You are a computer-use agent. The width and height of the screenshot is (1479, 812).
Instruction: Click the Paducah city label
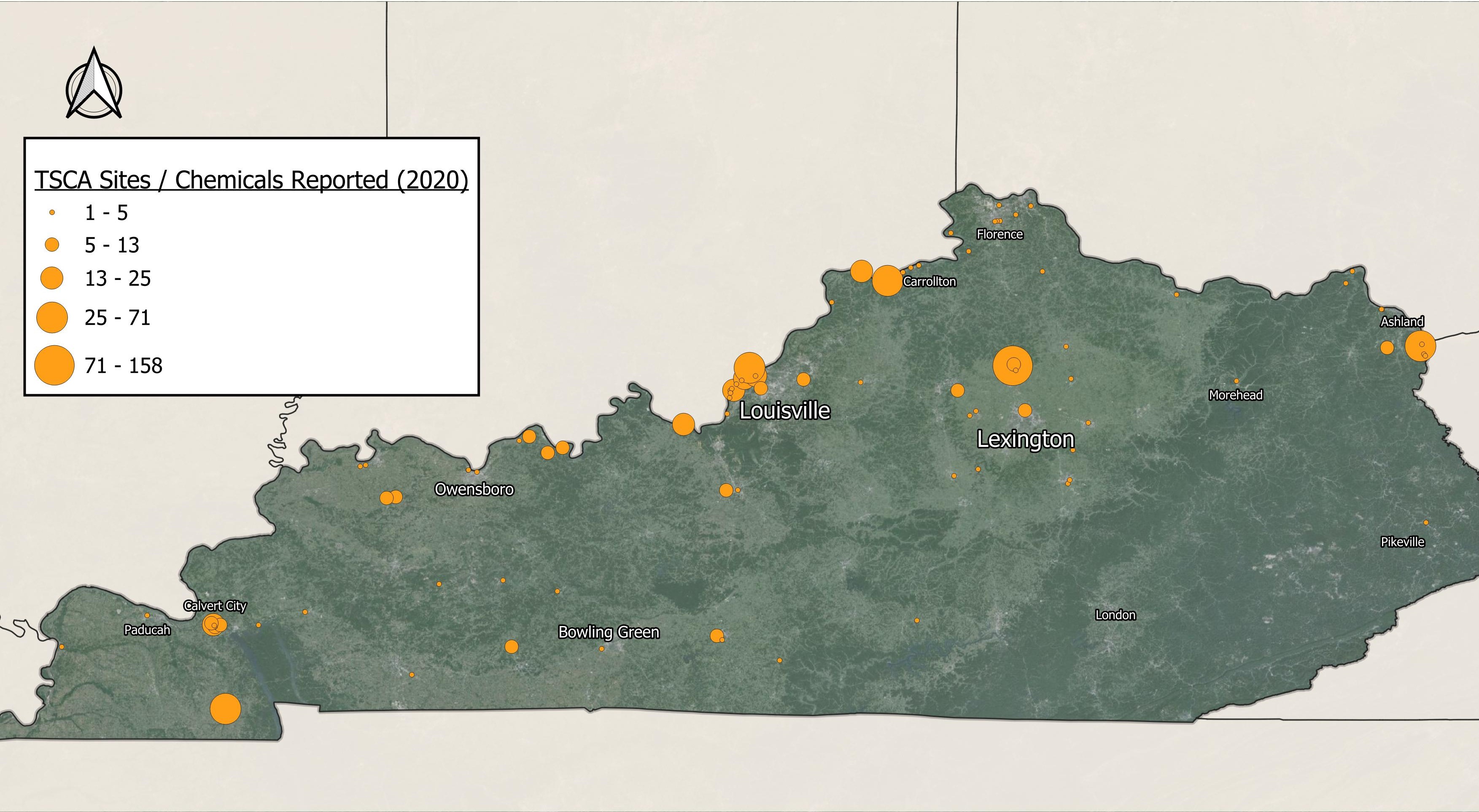[147, 630]
